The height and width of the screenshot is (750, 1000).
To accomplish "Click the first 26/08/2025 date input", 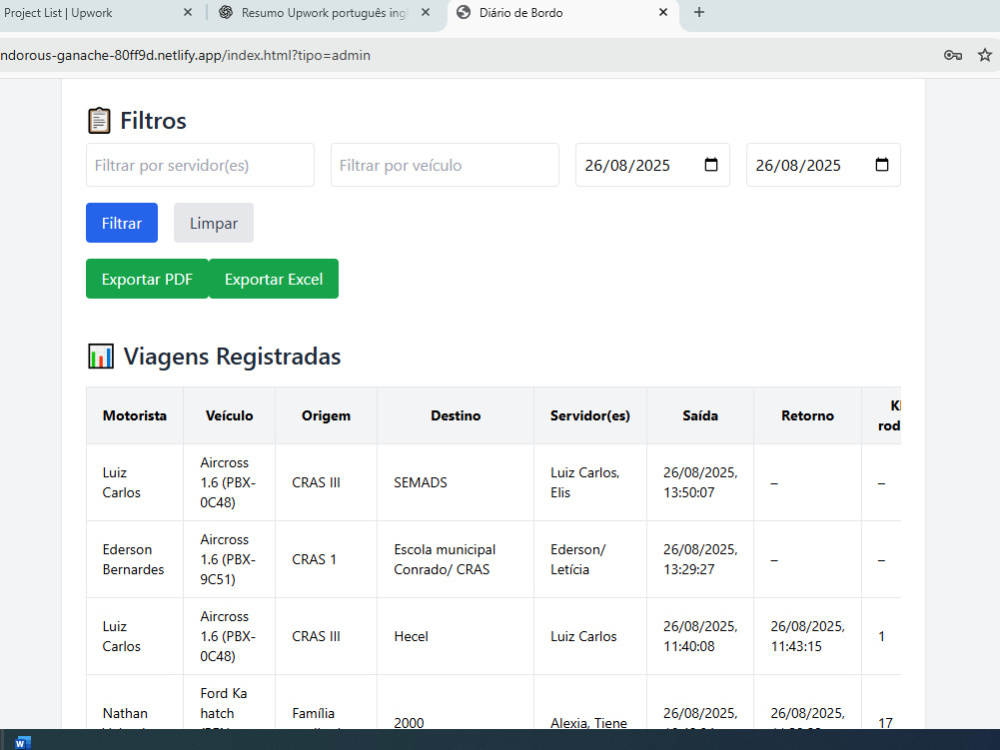I will pyautogui.click(x=652, y=165).
